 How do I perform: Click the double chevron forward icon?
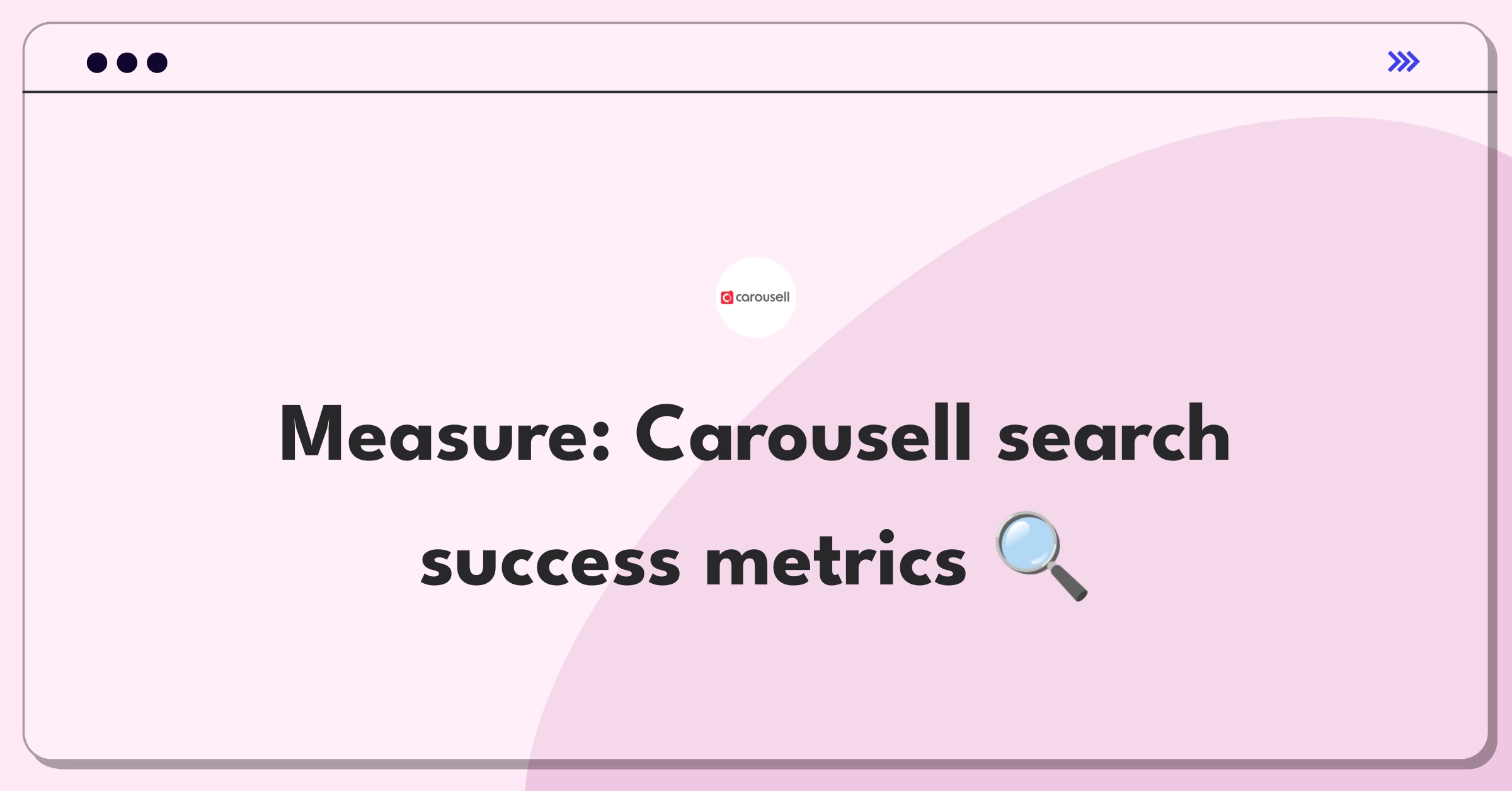(x=1404, y=62)
